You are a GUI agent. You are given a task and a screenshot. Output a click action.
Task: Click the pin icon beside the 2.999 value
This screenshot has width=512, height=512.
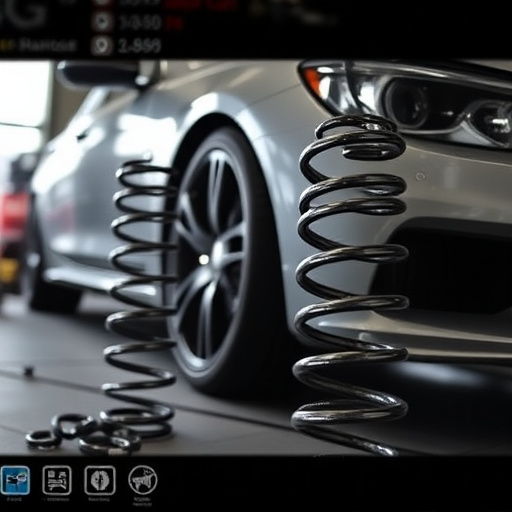tap(102, 46)
